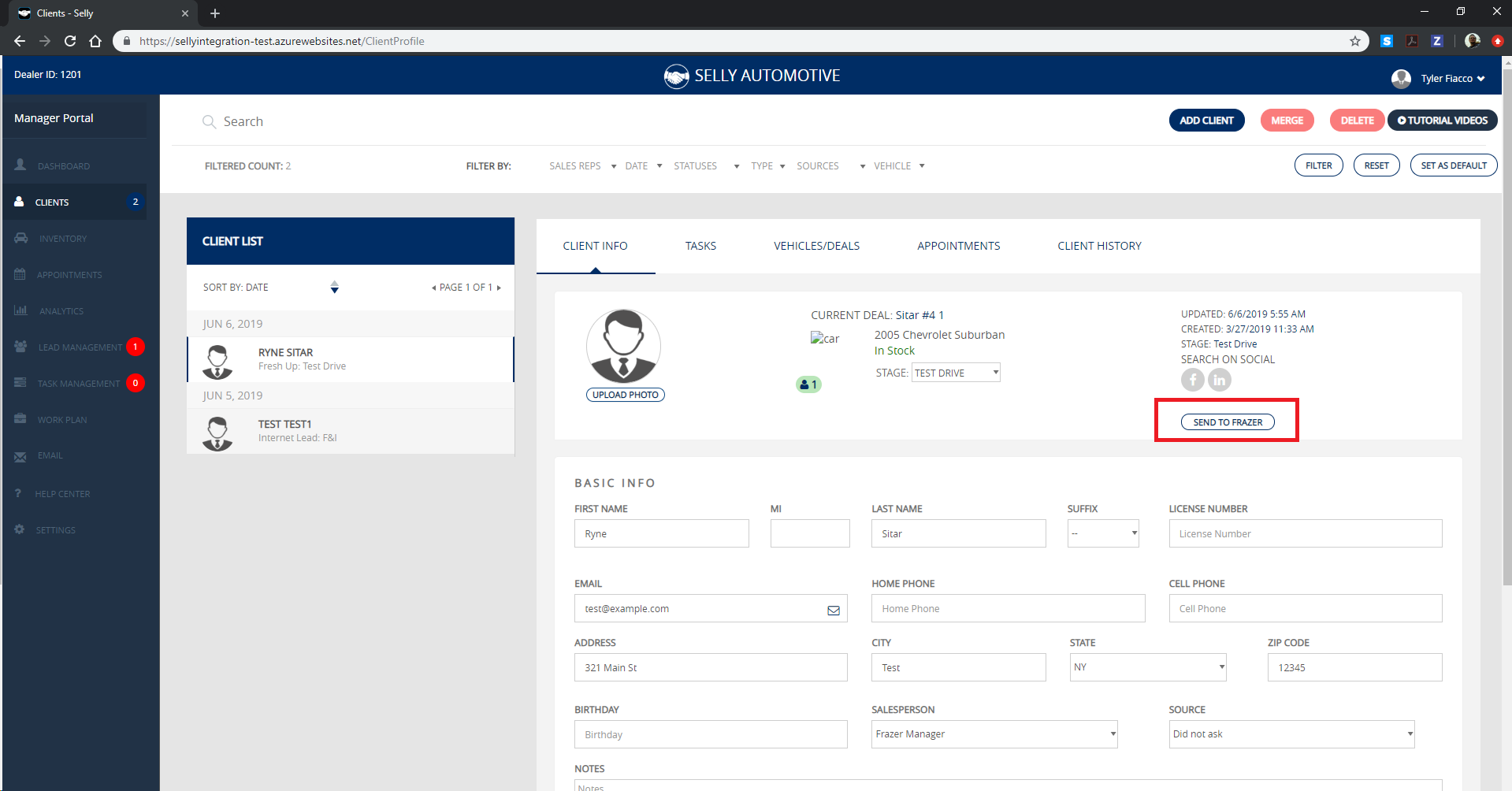
Task: Reload the browser page
Action: [x=70, y=41]
